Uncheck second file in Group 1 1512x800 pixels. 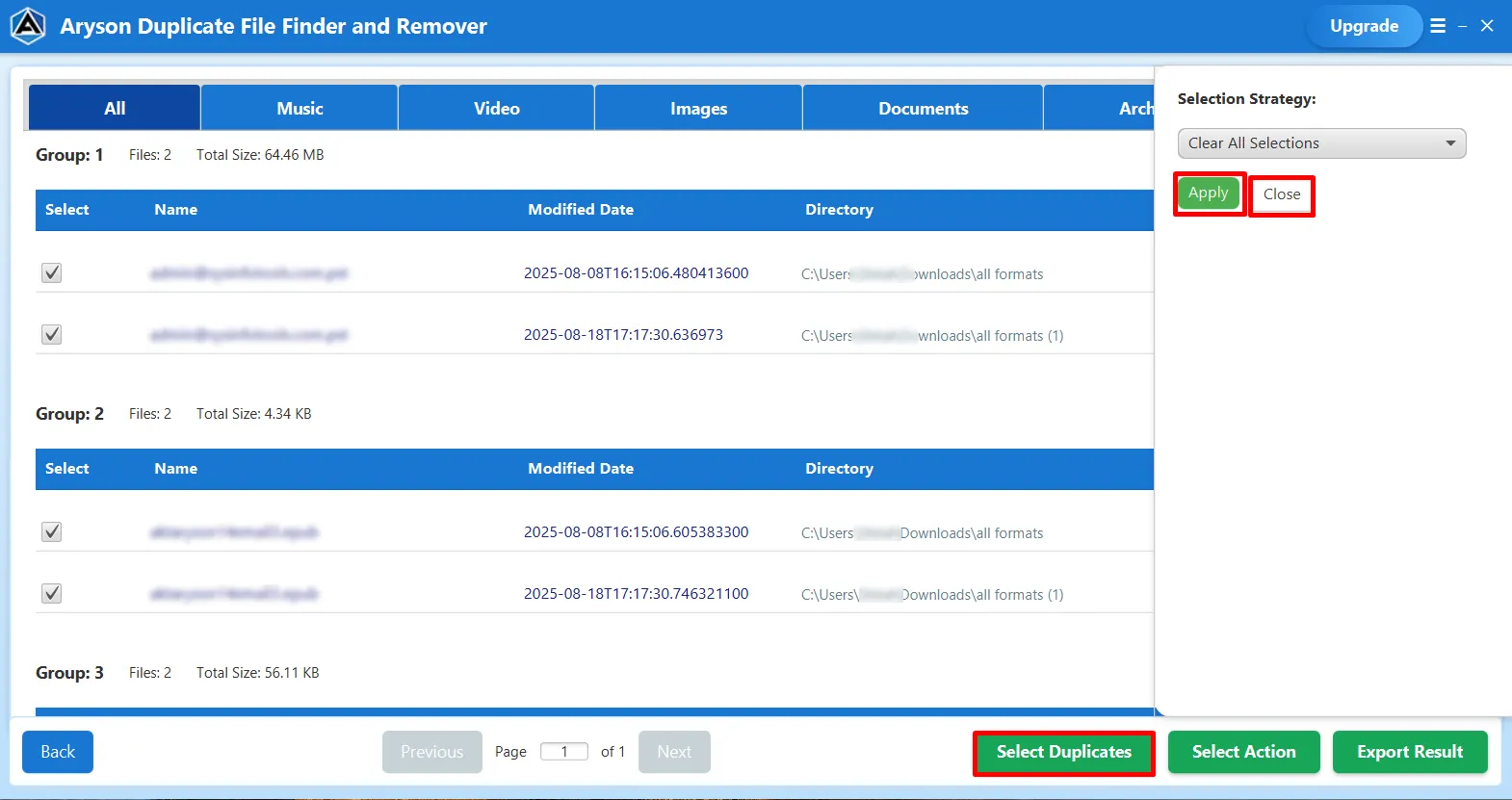coord(52,335)
